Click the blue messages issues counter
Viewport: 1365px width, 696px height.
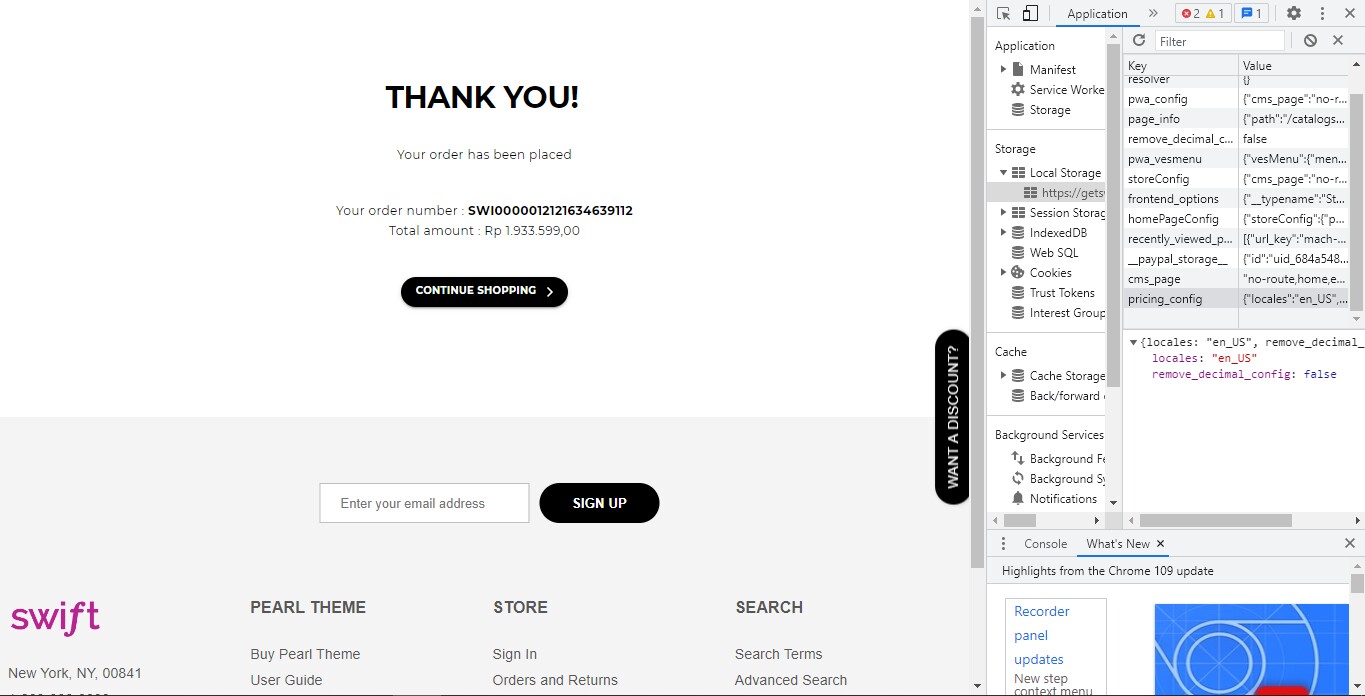point(1251,13)
